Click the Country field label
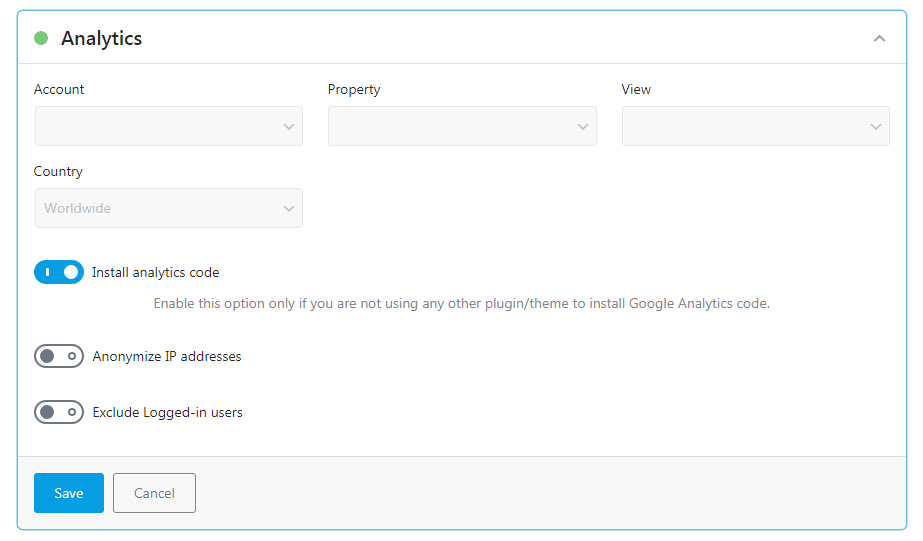Viewport: 923px width, 541px height. pos(58,172)
